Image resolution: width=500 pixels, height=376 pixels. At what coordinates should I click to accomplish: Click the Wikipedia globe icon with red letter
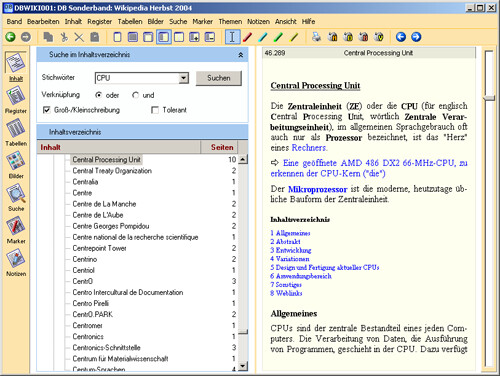point(363,37)
